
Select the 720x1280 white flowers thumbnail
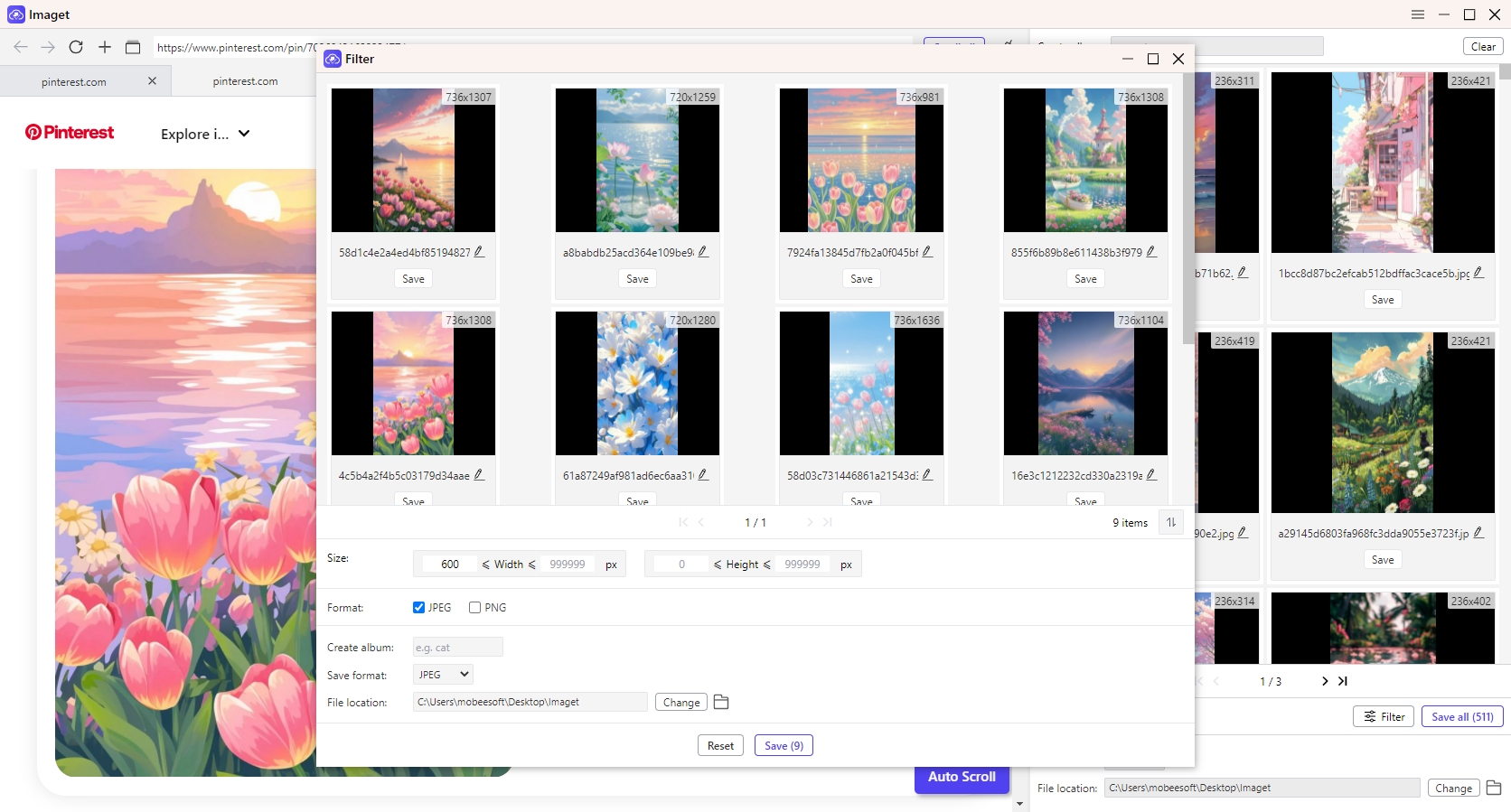click(x=637, y=383)
